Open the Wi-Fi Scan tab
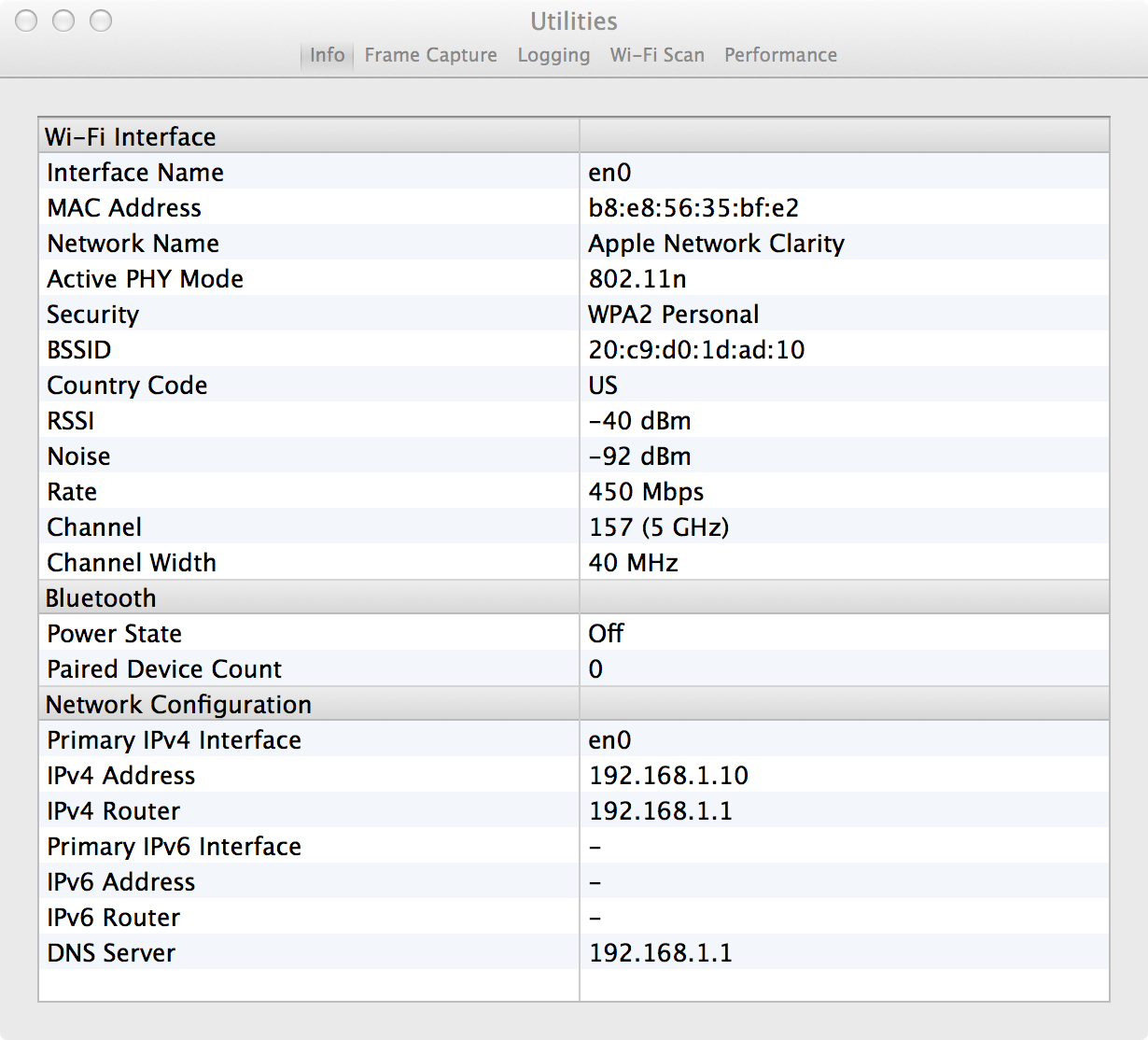This screenshot has height=1040, width=1148. pyautogui.click(x=657, y=55)
